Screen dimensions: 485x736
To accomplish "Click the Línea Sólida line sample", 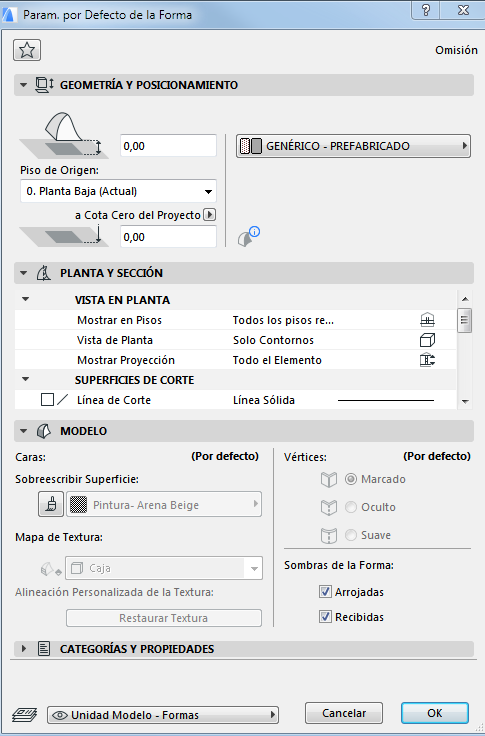I will [386, 400].
